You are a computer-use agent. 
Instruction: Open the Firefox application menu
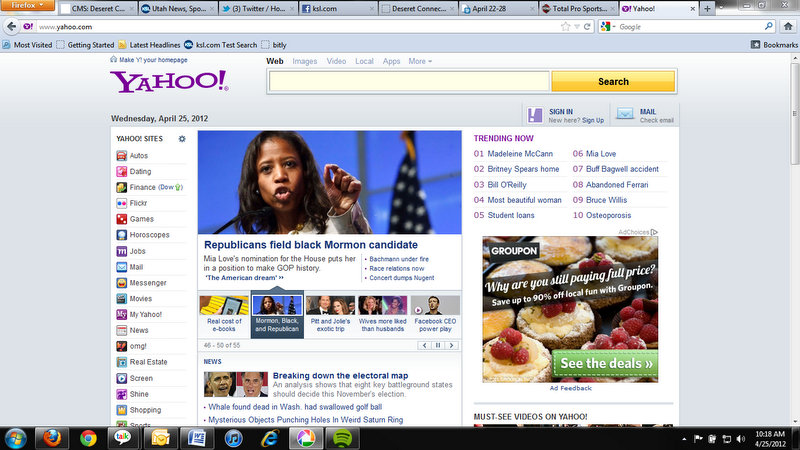27,6
